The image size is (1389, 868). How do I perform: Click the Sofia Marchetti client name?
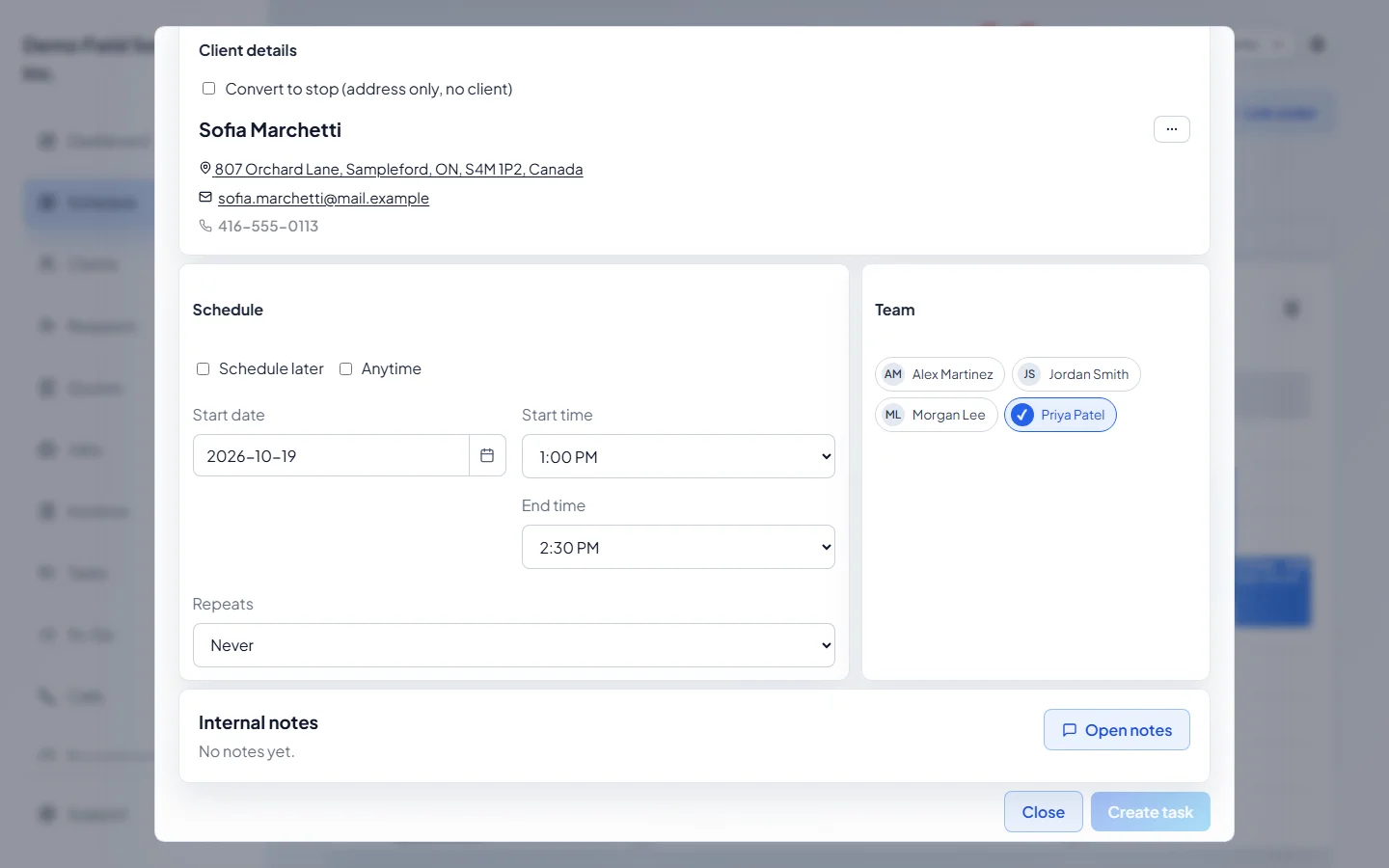click(x=270, y=129)
